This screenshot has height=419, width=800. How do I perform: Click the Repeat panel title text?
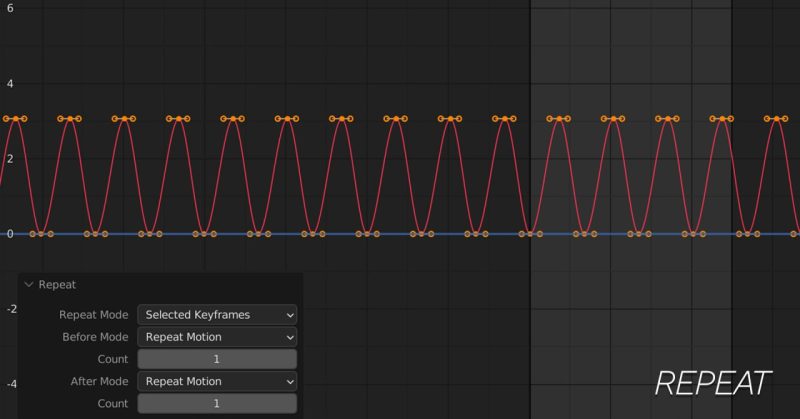pyautogui.click(x=57, y=284)
